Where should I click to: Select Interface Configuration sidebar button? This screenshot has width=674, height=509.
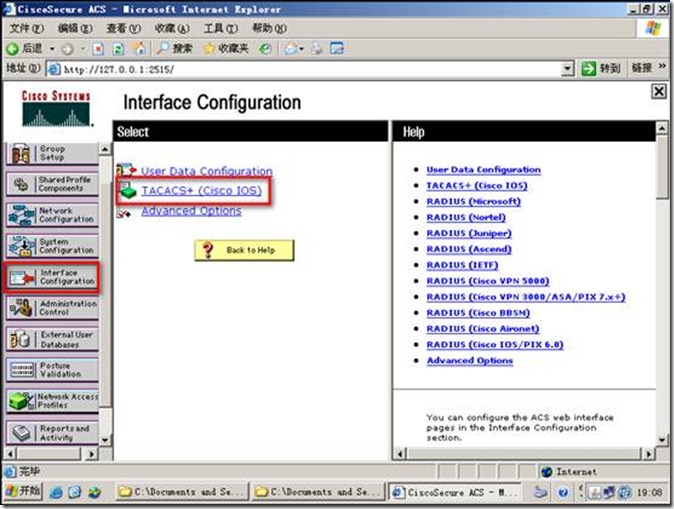pos(52,277)
